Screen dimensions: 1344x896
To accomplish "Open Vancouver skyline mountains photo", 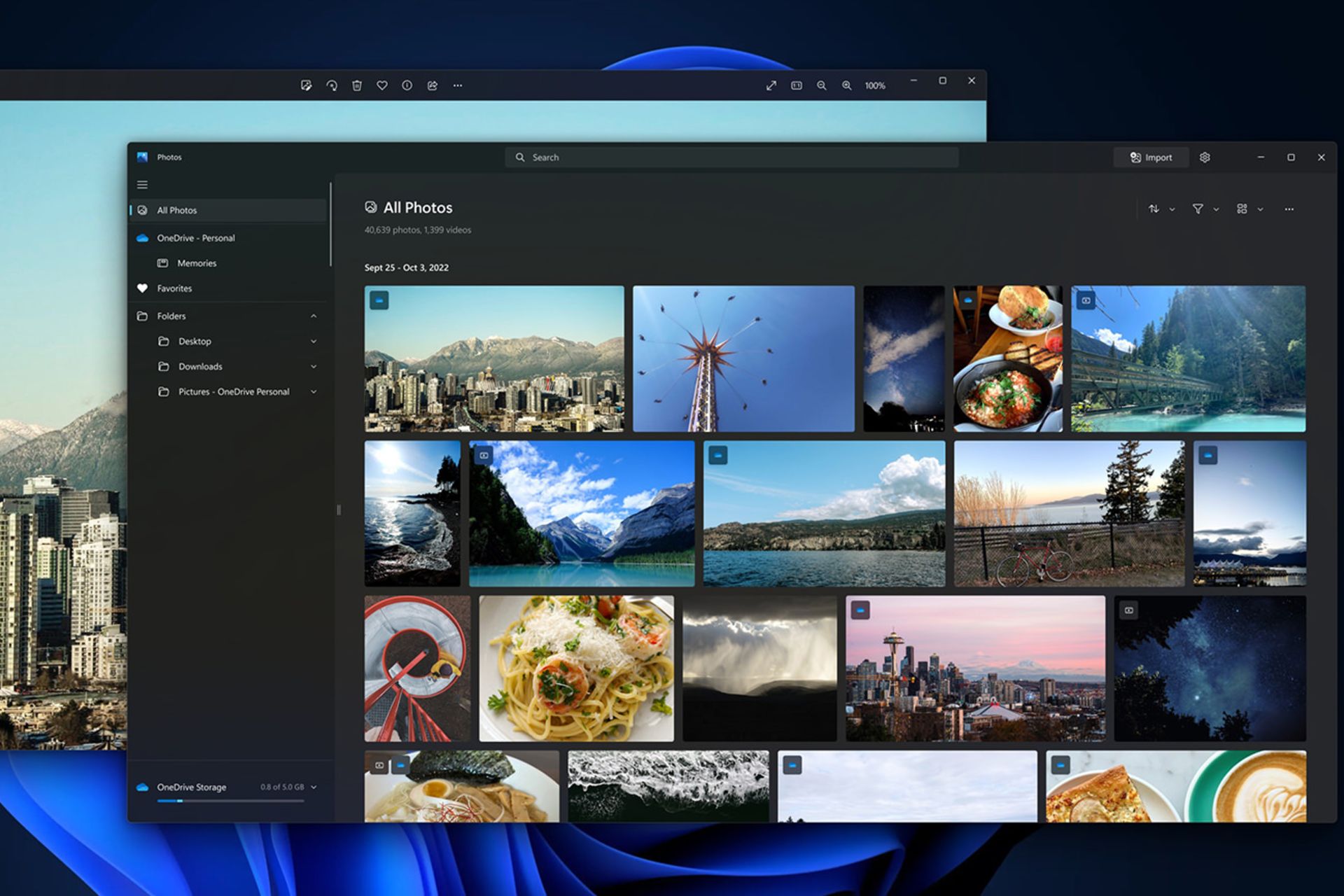I will click(x=494, y=358).
